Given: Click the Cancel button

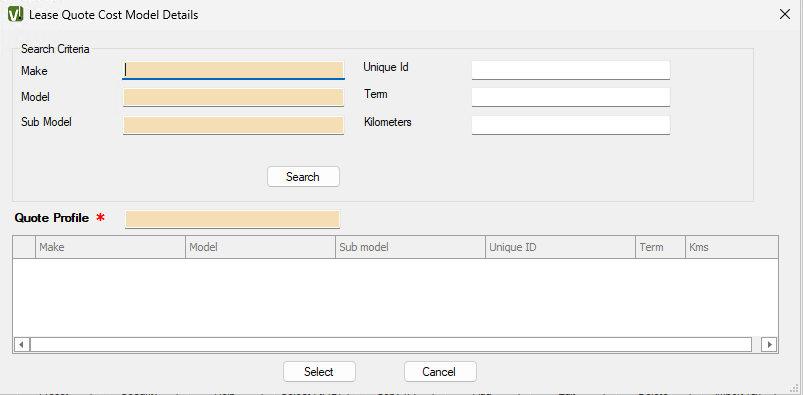Looking at the screenshot, I should pyautogui.click(x=440, y=372).
